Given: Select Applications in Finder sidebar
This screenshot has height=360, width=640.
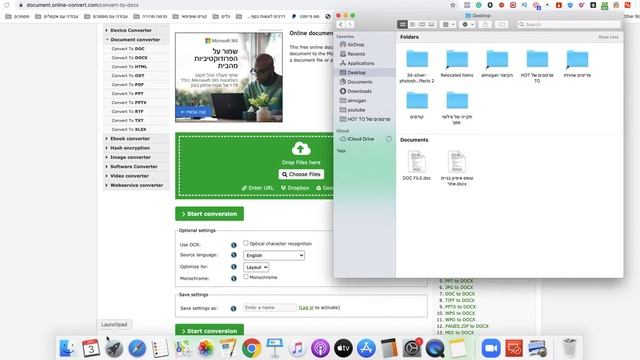Looking at the screenshot, I should click(360, 63).
